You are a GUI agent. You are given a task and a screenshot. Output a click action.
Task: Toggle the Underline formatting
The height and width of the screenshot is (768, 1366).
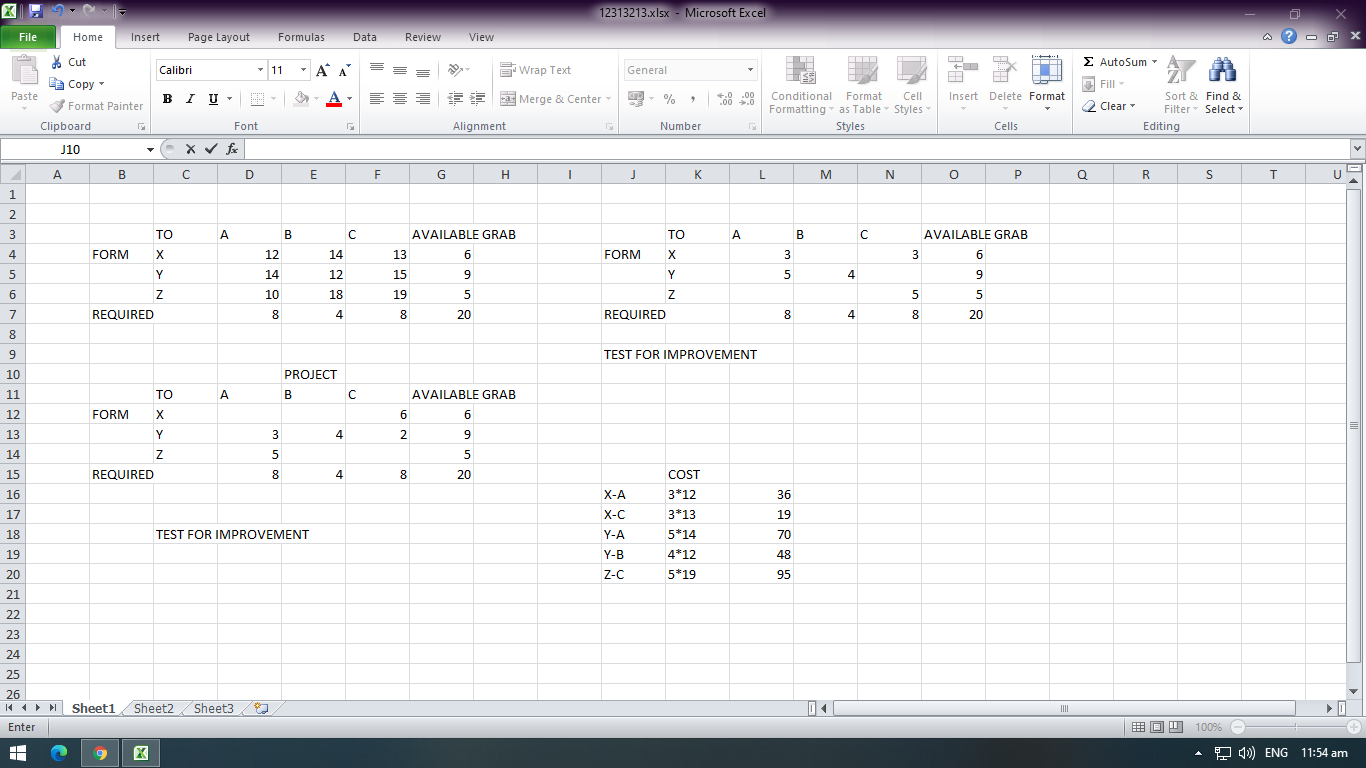pyautogui.click(x=211, y=99)
